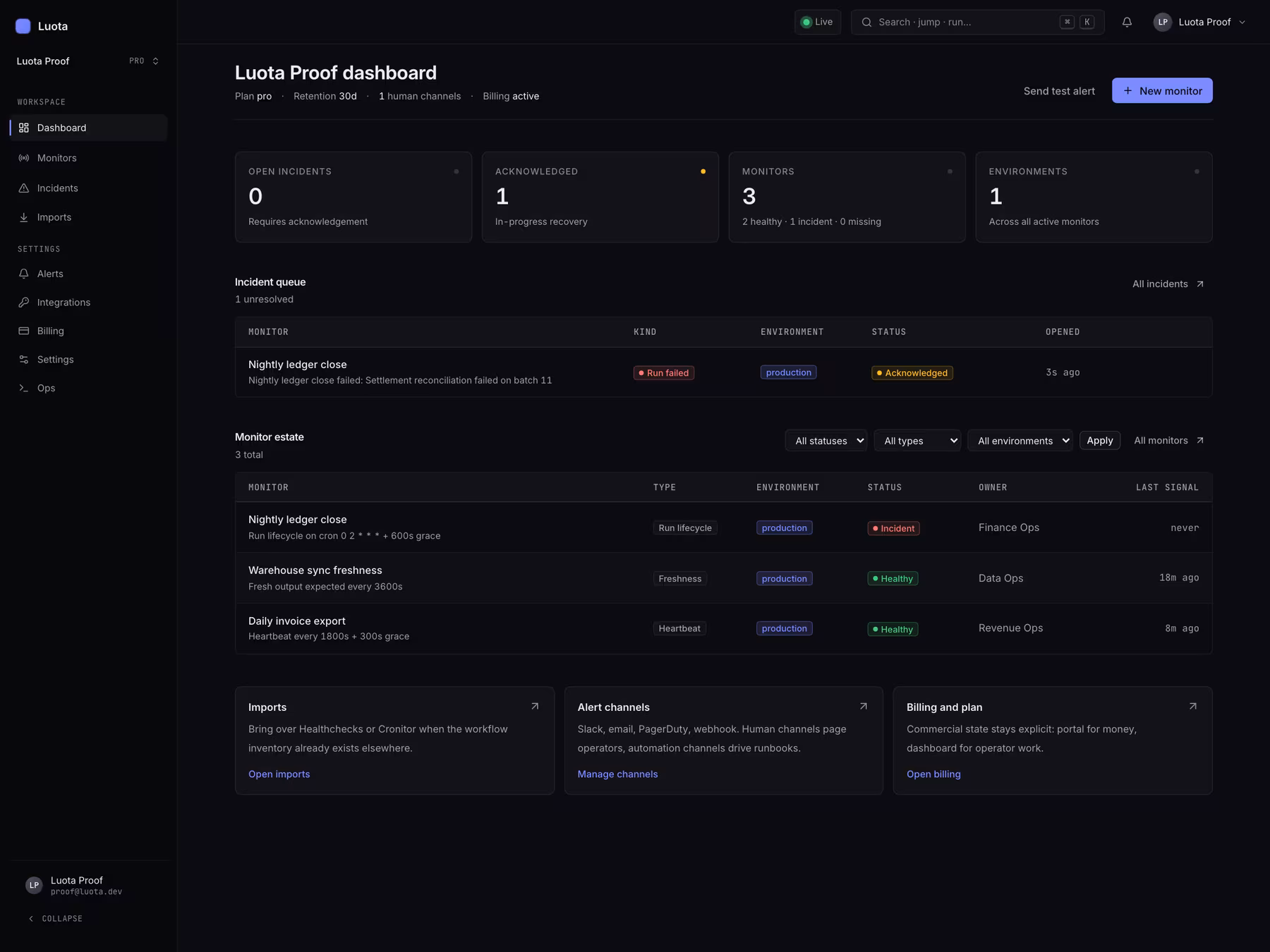Click the Monitors stat card
Screen dimensions: 1270x952
coord(847,197)
